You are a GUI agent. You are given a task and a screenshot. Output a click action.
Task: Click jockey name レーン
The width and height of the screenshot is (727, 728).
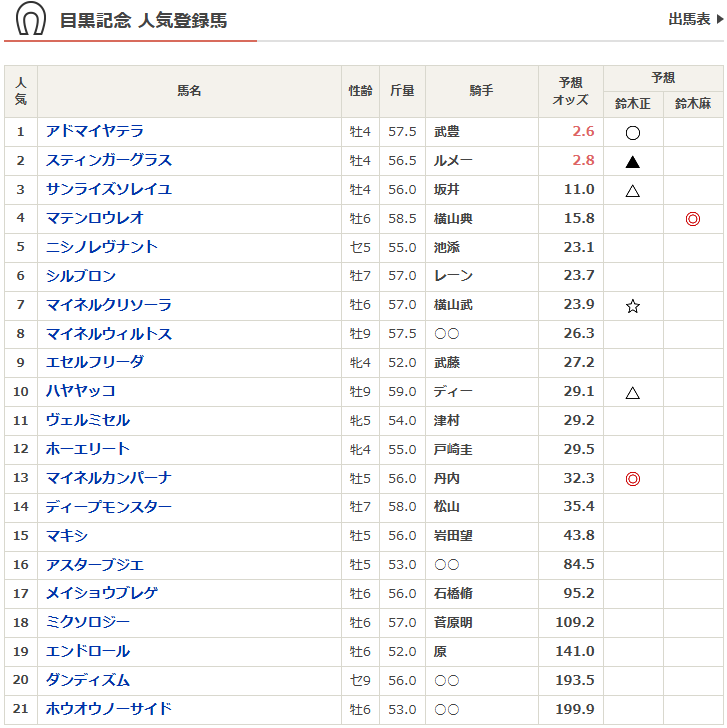point(453,276)
